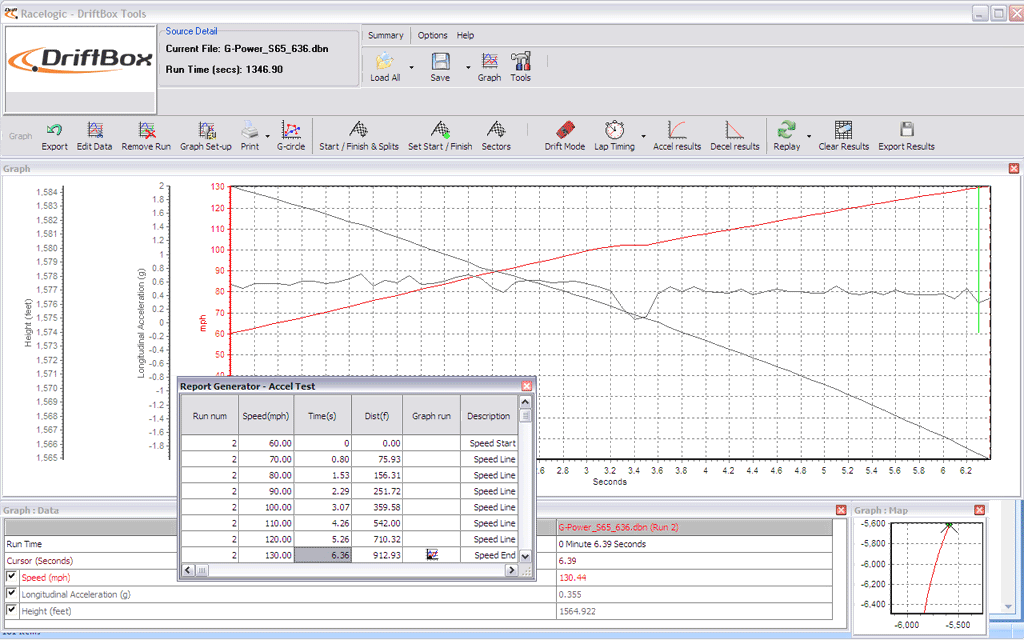Expand Save dropdown arrow
1024x640 pixels.
pyautogui.click(x=468, y=67)
